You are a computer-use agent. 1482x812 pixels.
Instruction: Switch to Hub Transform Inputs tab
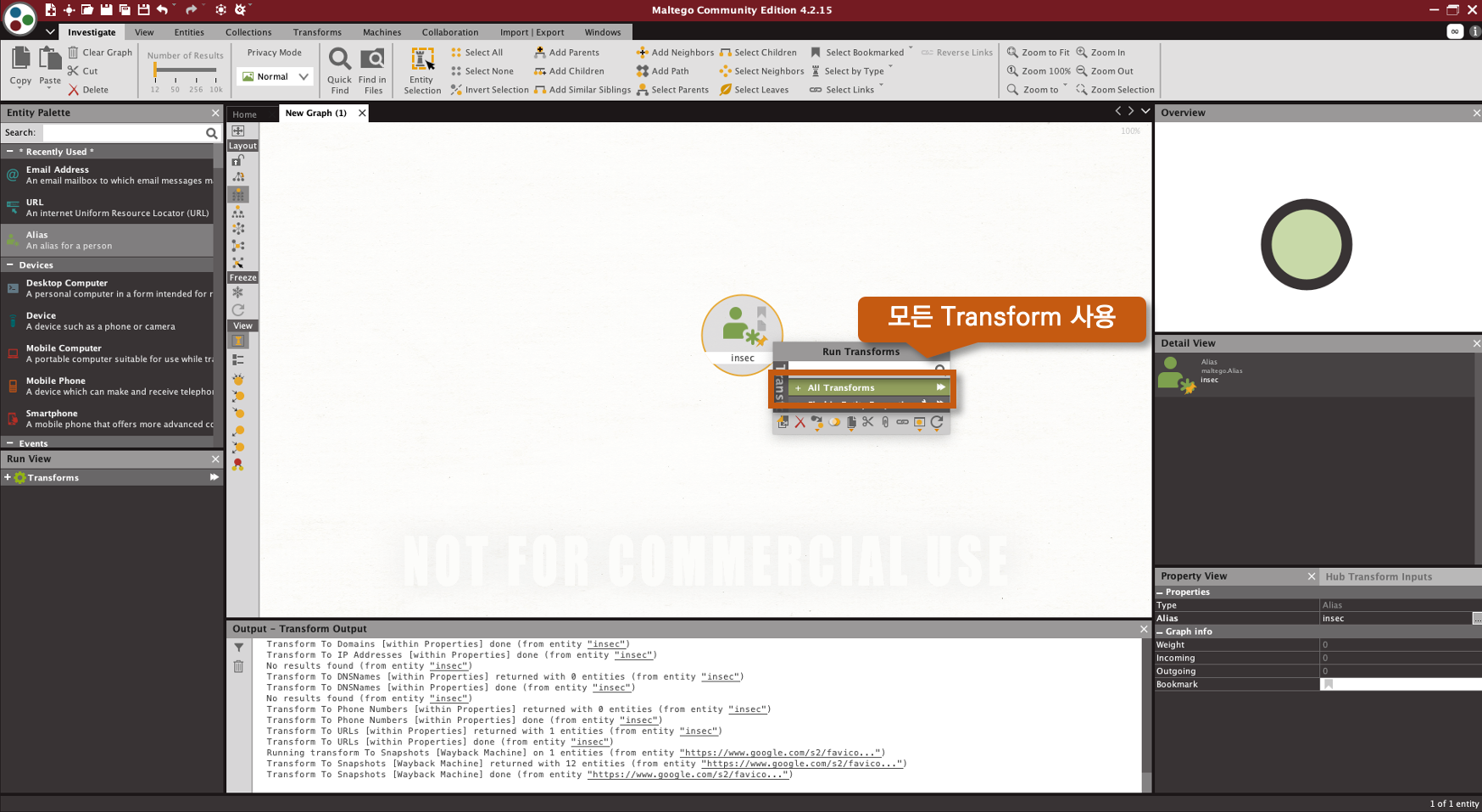click(x=1378, y=576)
